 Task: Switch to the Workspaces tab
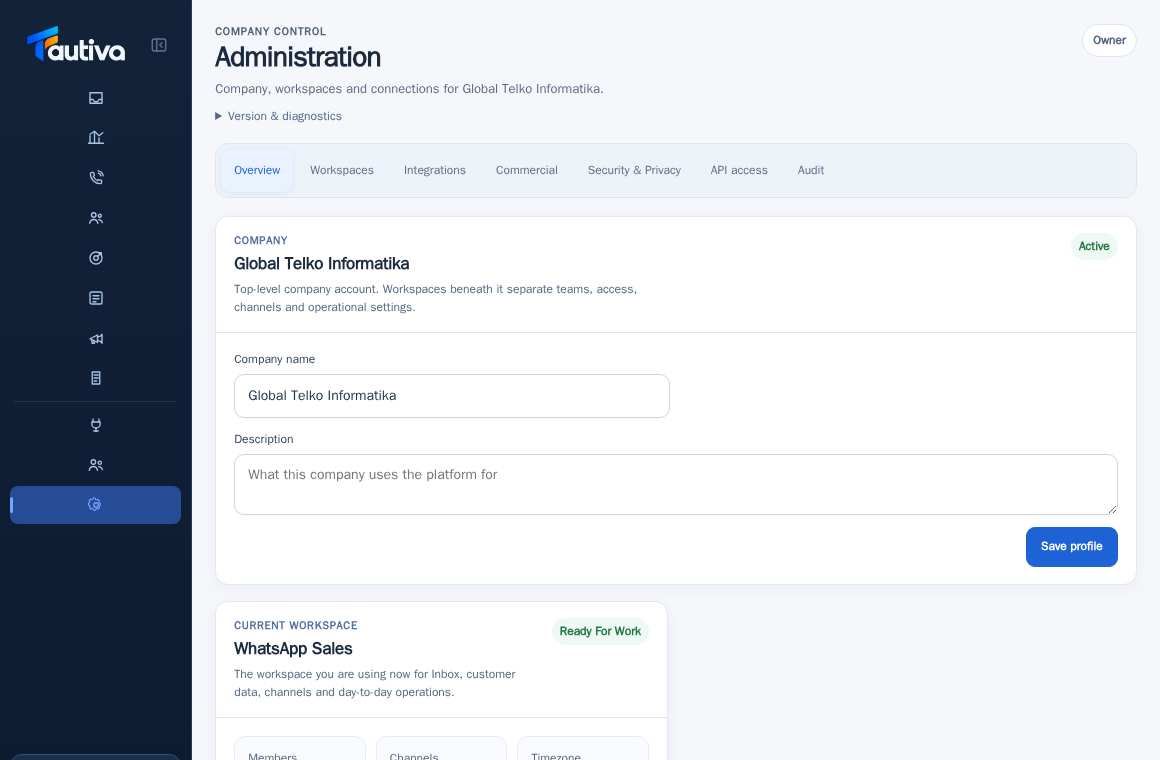click(x=342, y=170)
